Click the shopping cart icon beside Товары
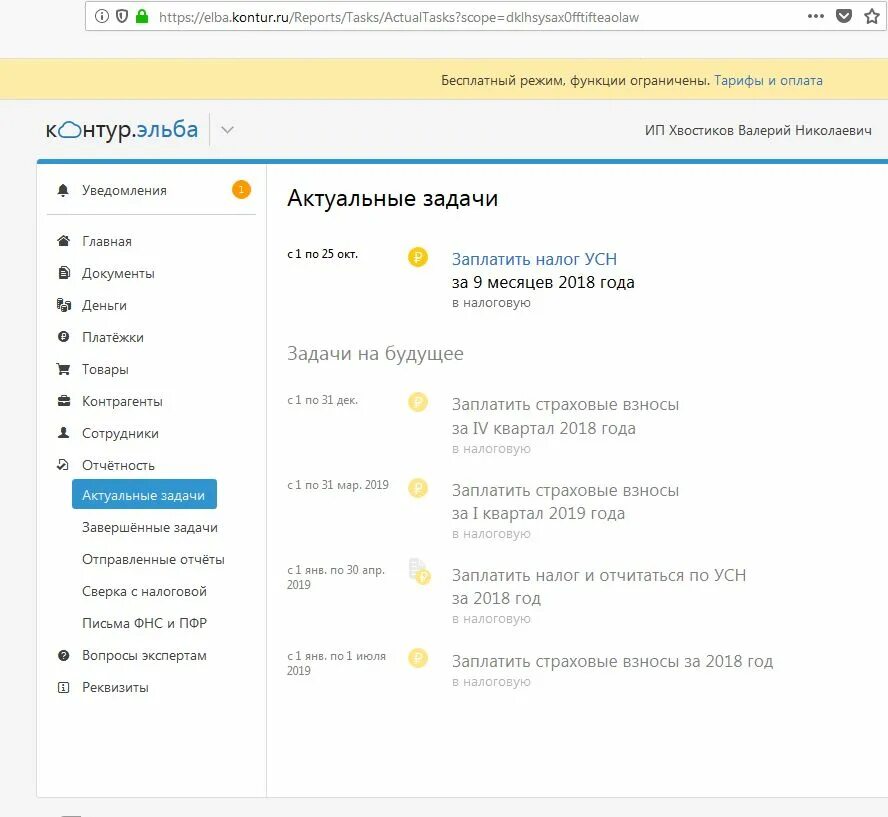This screenshot has width=888, height=817. tap(63, 369)
